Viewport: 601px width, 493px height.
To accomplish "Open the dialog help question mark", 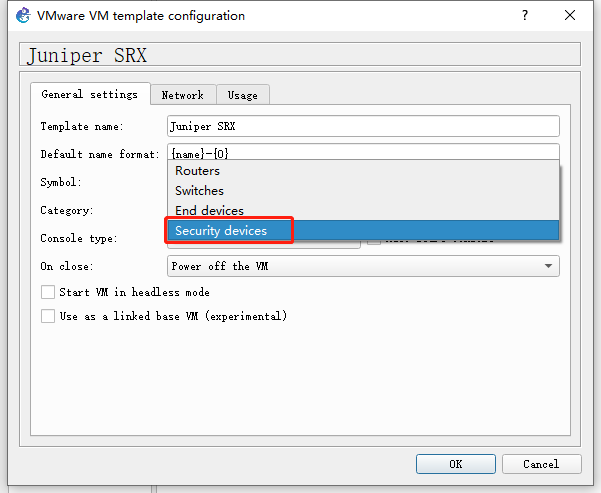I will pos(525,15).
